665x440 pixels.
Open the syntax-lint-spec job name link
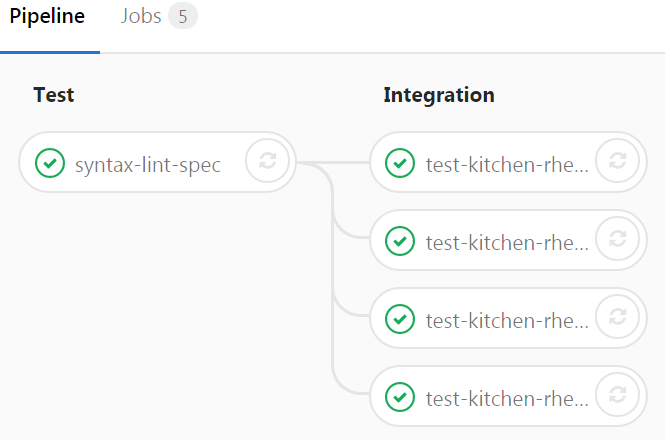click(x=147, y=162)
